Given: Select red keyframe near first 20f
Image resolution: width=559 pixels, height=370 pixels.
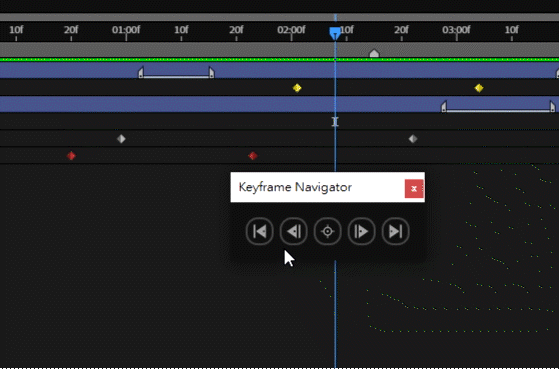Looking at the screenshot, I should point(71,156).
